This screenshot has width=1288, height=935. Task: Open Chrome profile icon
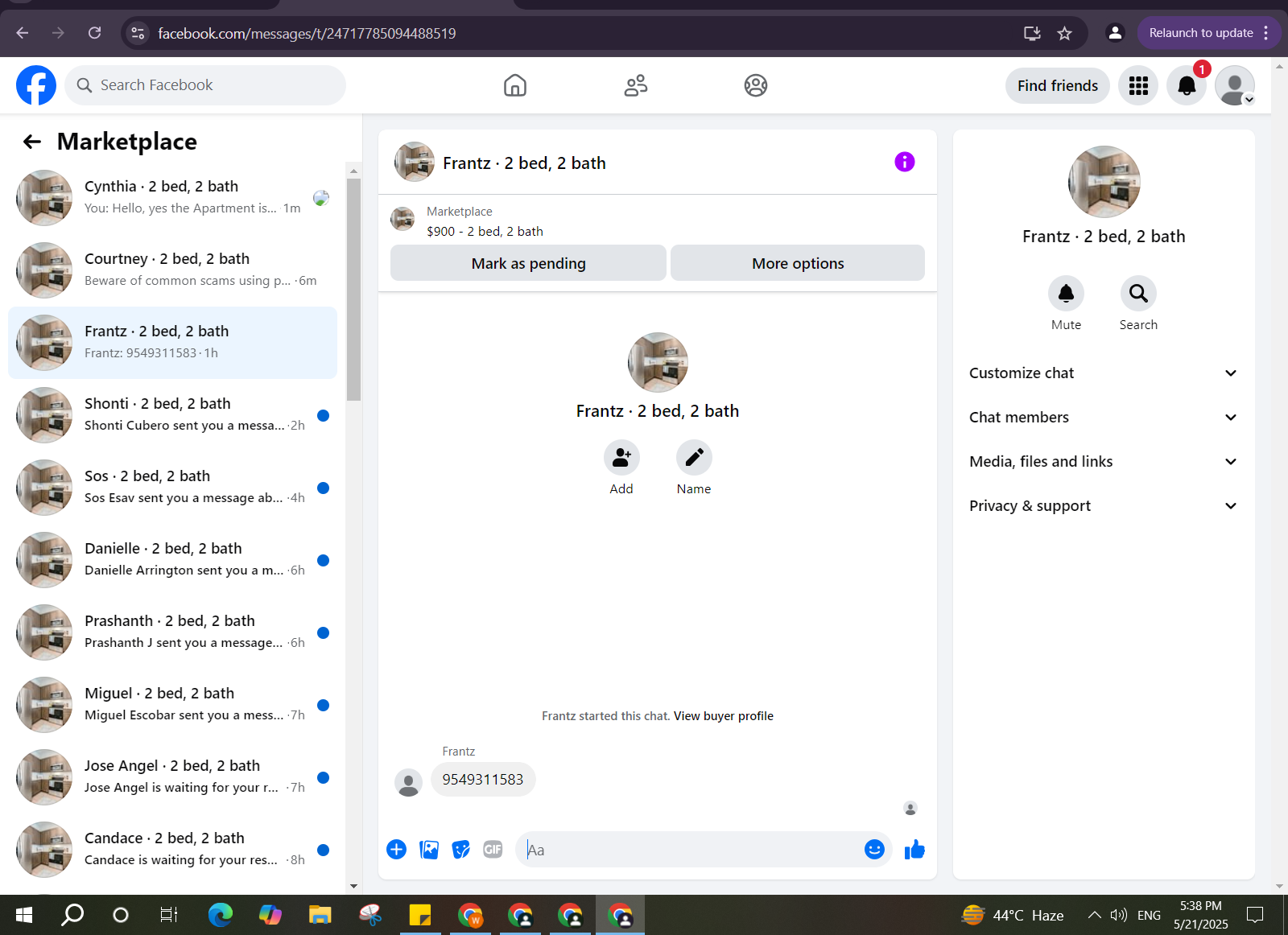point(1115,33)
